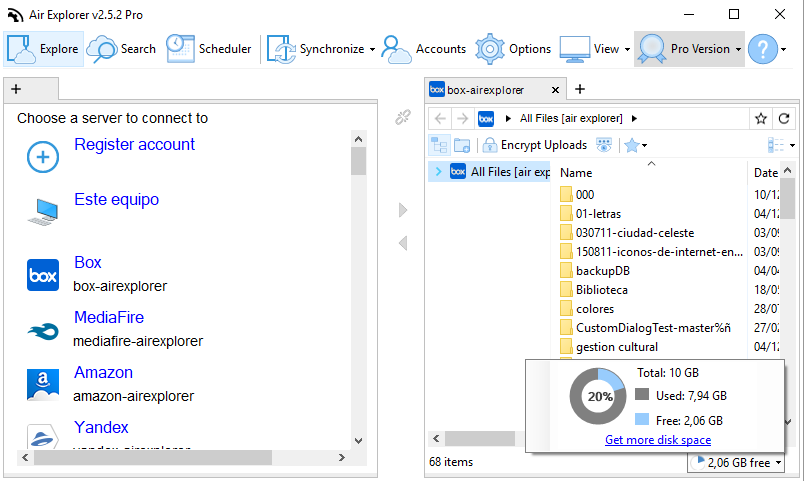Click the Amazon cloud logo icon
Image resolution: width=804 pixels, height=481 pixels.
point(43,385)
